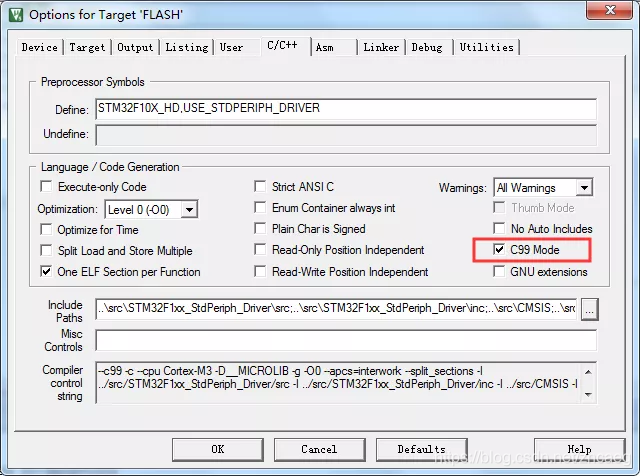This screenshot has width=640, height=476.
Task: Click the Include Paths field
Action: [x=336, y=309]
